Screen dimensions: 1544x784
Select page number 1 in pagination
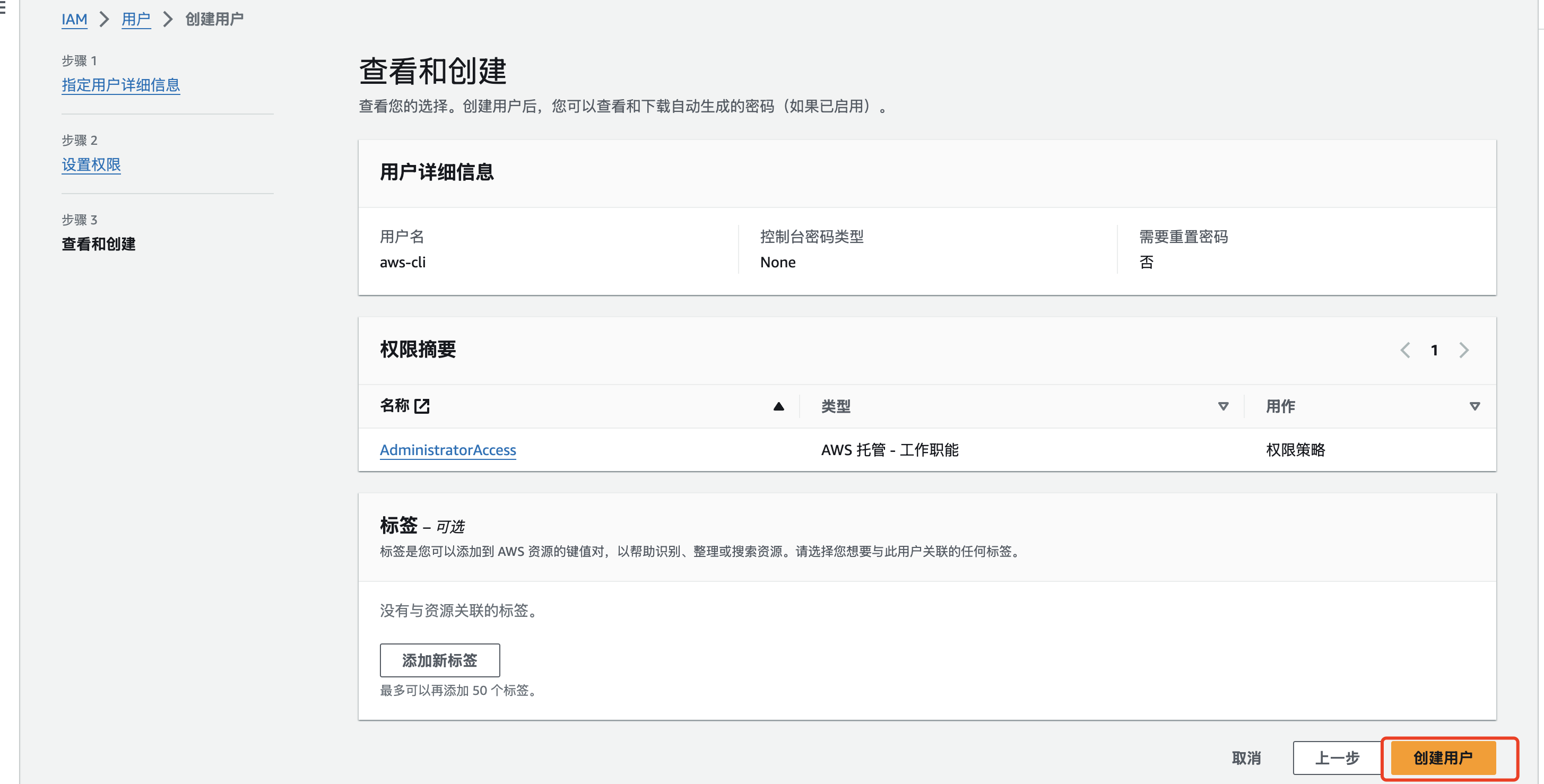click(1434, 350)
